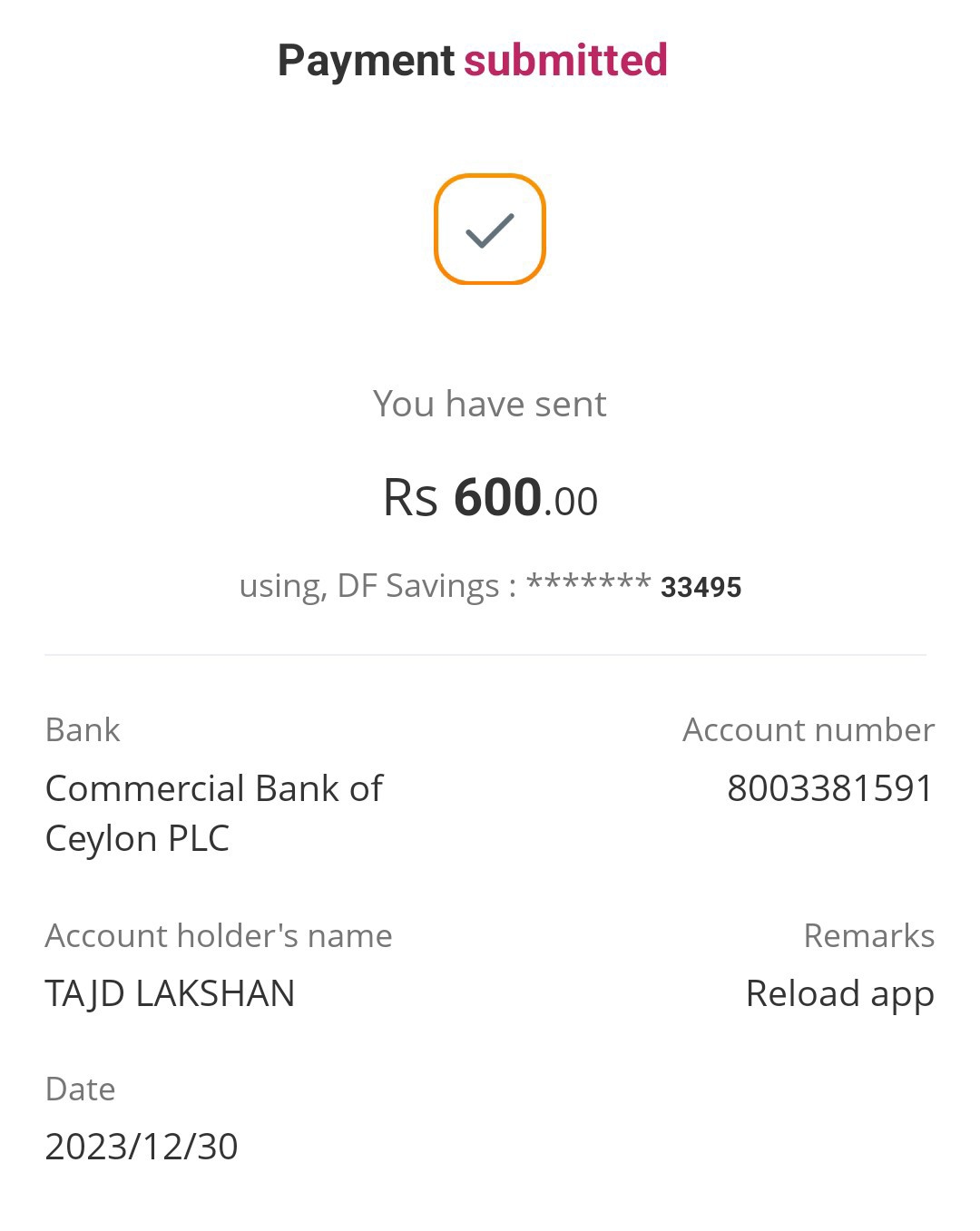The width and height of the screenshot is (980, 1231).
Task: Click the "Payment" word in the heading
Action: click(x=366, y=61)
